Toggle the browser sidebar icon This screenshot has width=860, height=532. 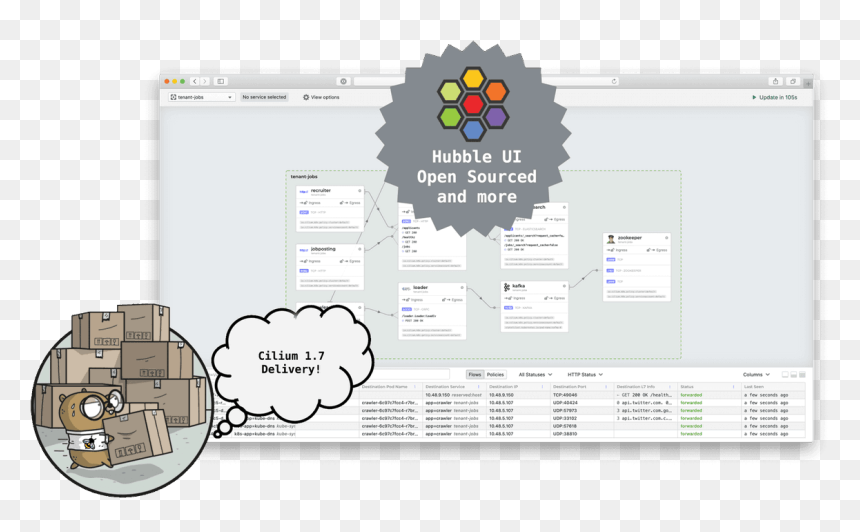click(x=220, y=81)
